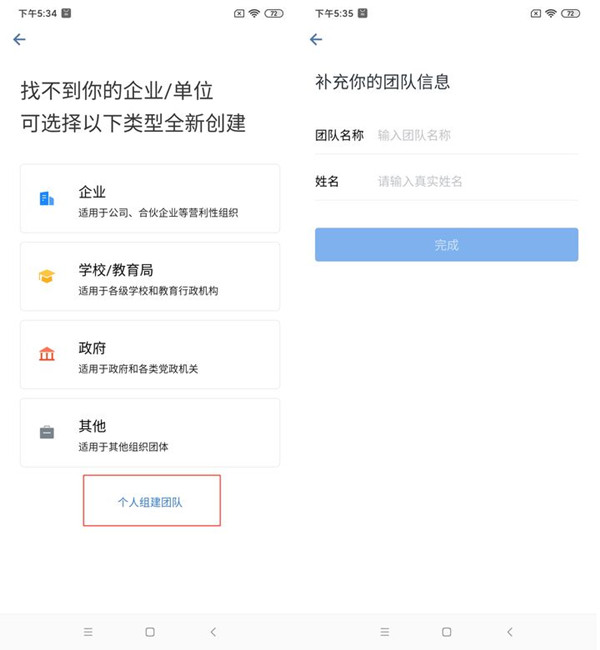Tap the back arrow on the left screen

point(19,40)
